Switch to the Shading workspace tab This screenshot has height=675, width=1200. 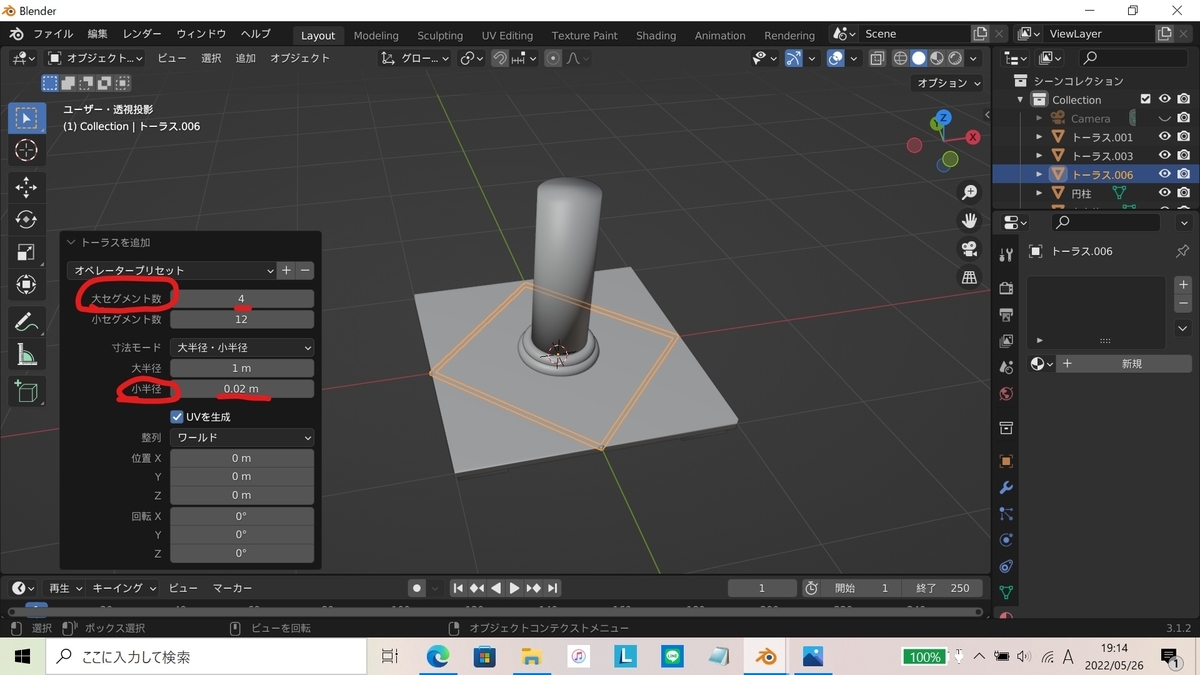[x=656, y=35]
